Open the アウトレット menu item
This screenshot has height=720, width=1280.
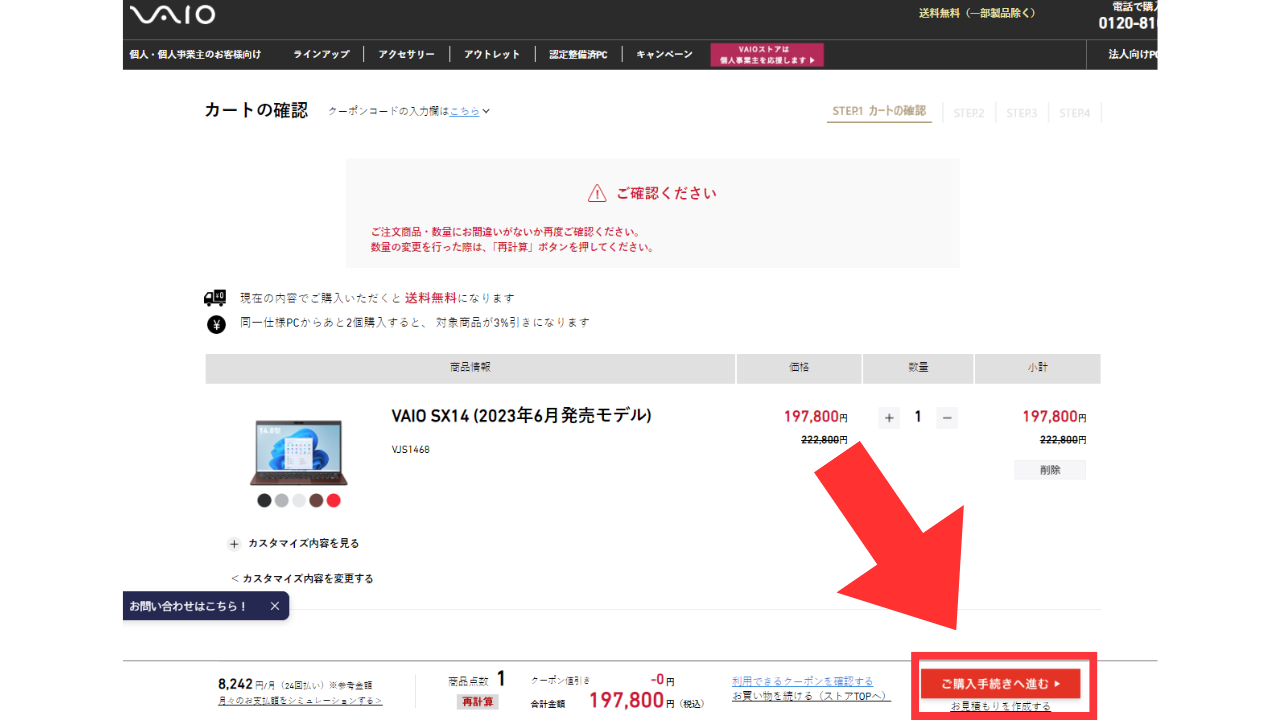pos(492,54)
